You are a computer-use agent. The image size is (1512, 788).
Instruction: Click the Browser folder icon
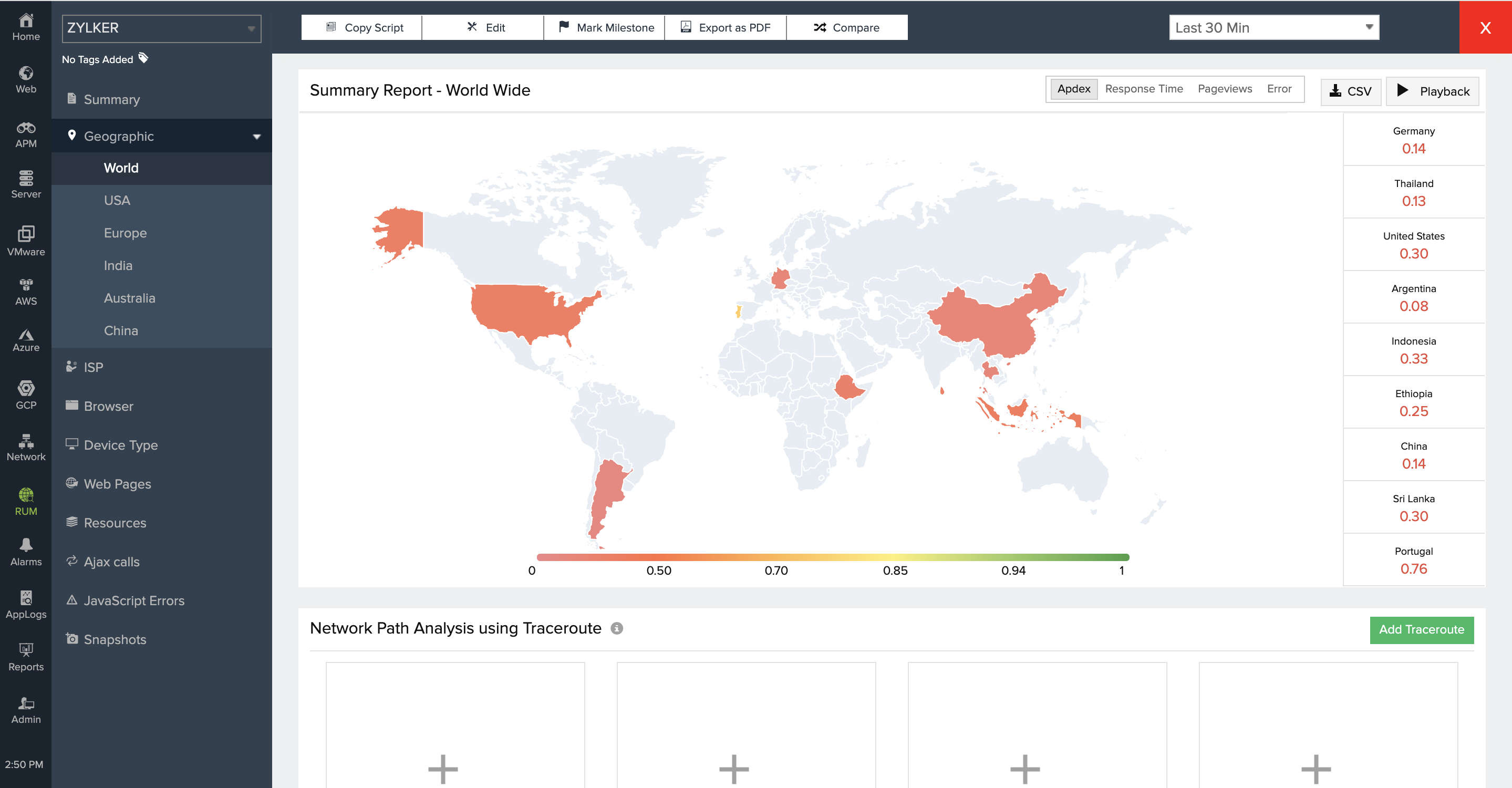71,405
